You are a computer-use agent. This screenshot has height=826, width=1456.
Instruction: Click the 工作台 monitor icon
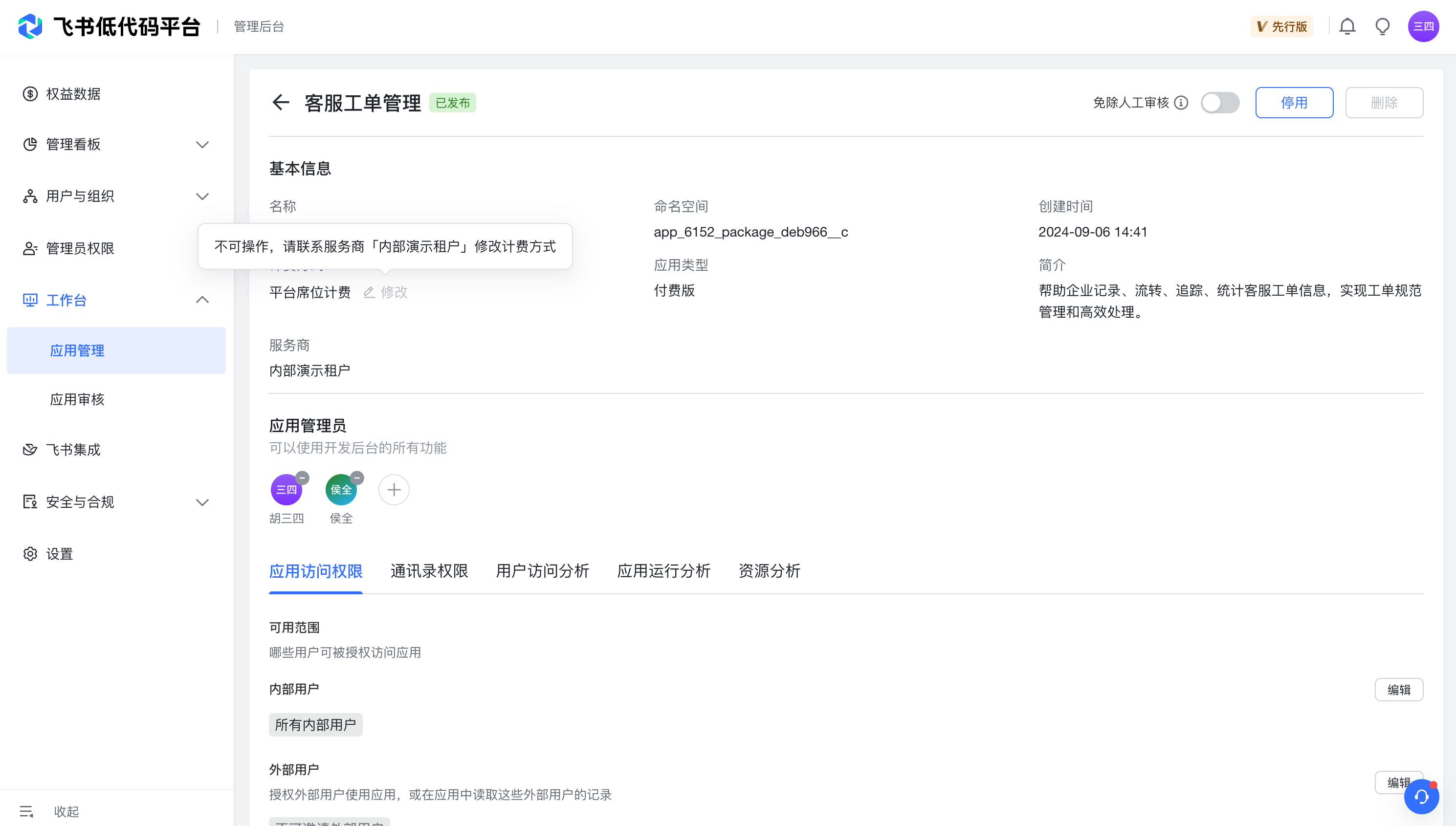coord(30,300)
